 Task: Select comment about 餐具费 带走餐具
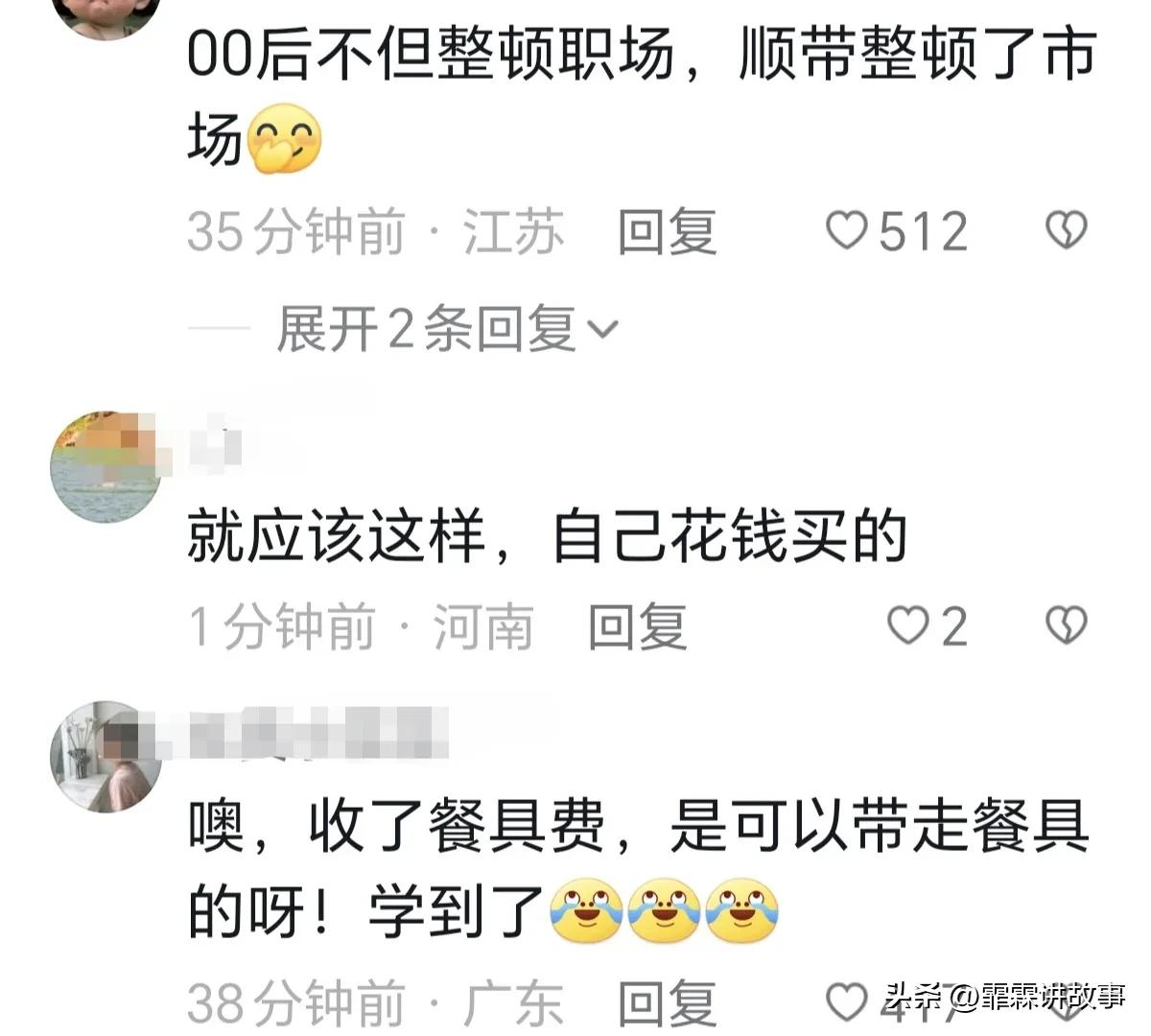click(x=638, y=867)
